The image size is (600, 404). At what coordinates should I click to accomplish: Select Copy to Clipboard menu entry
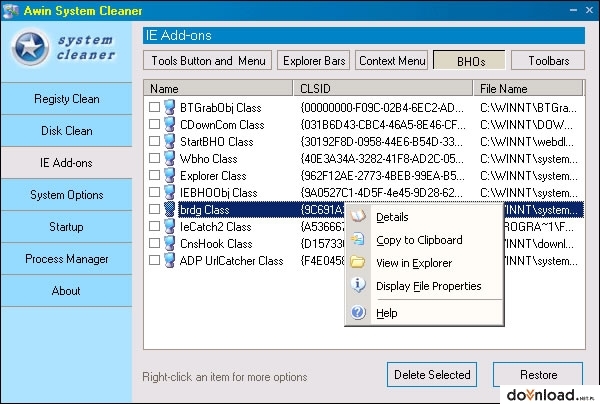coord(424,240)
